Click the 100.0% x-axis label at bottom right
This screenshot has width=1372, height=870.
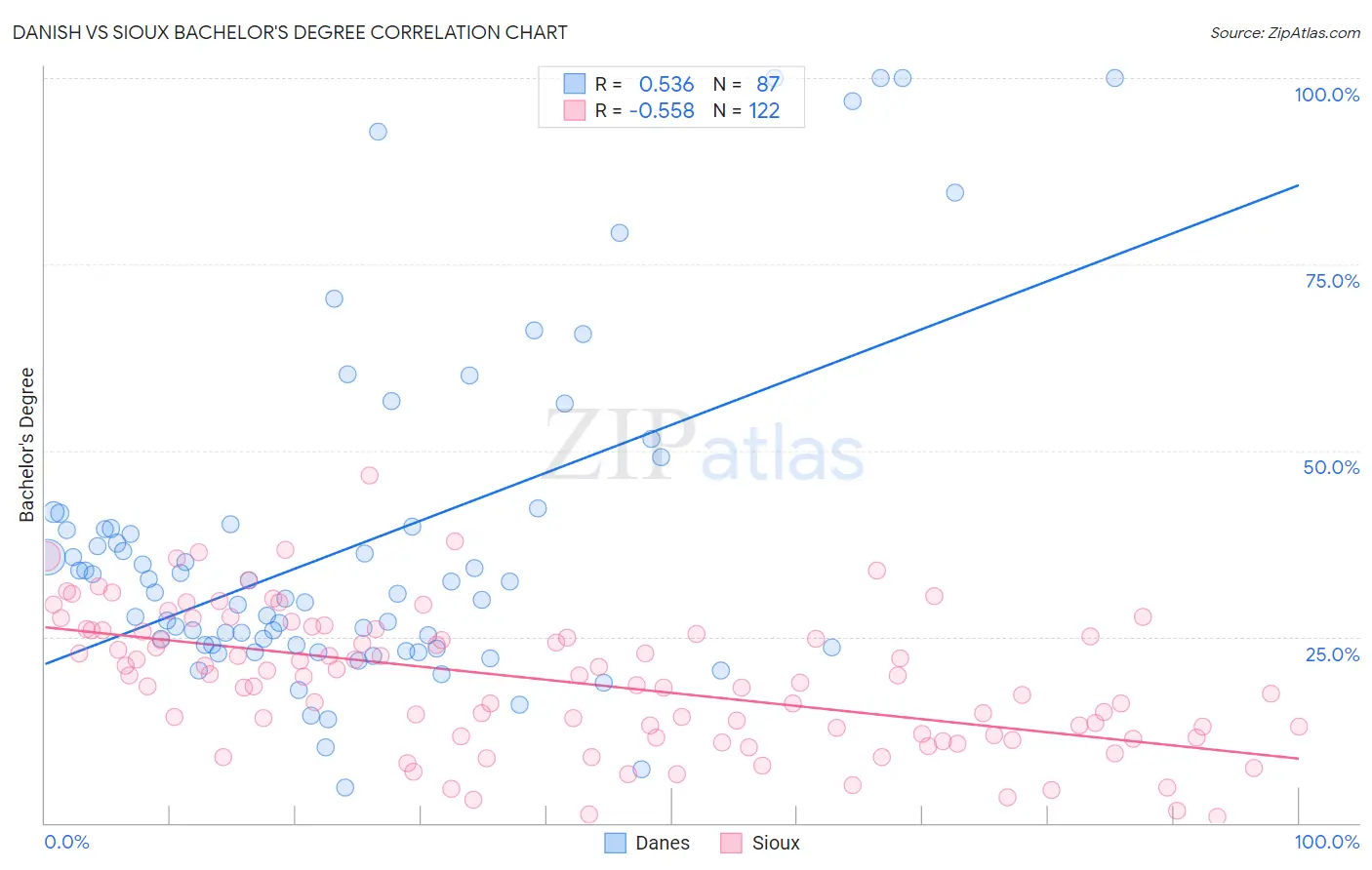(x=1327, y=842)
